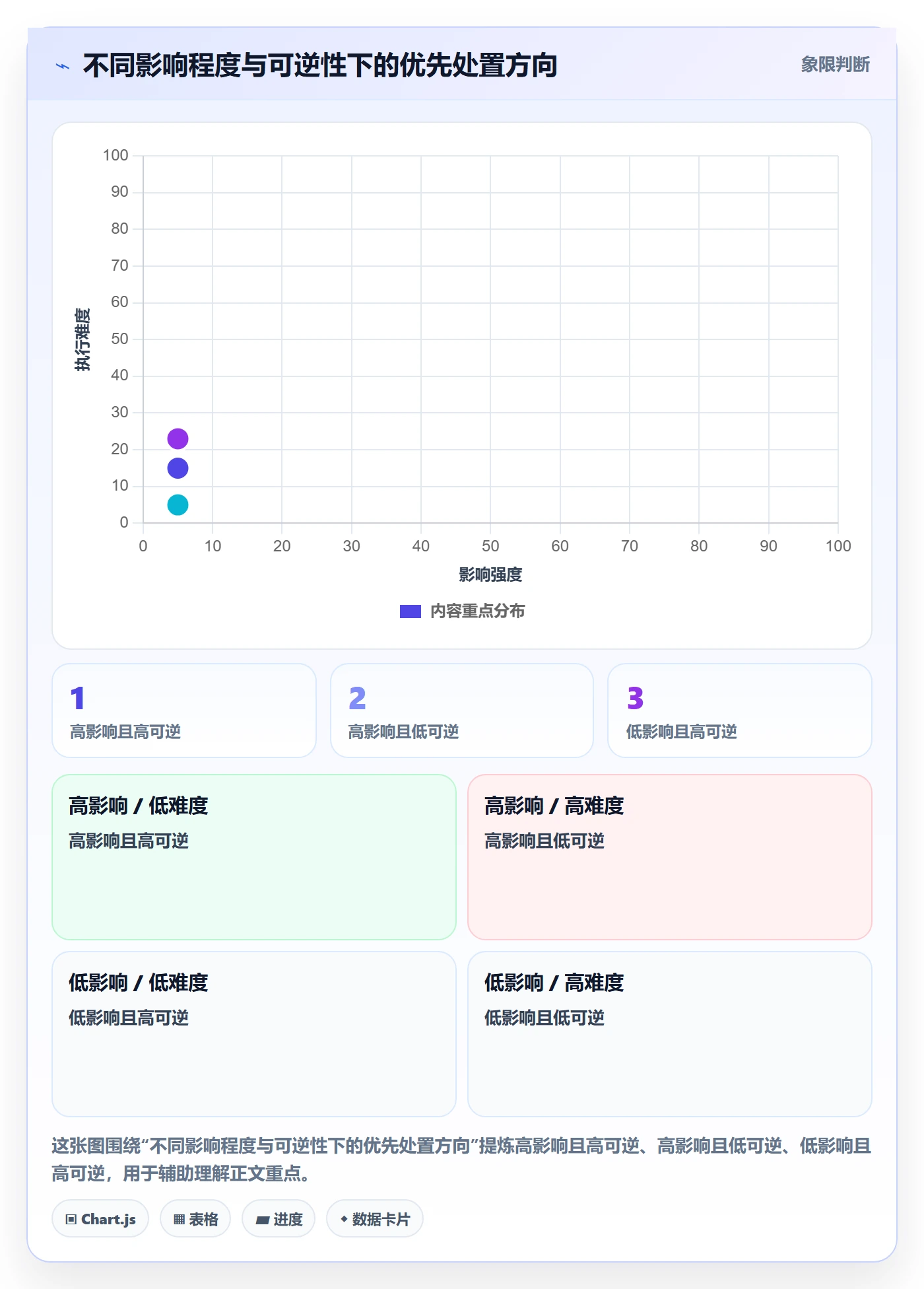Select the green 高影响 / 低难度 quadrant
Image resolution: width=924 pixels, height=1289 pixels.
pos(254,857)
